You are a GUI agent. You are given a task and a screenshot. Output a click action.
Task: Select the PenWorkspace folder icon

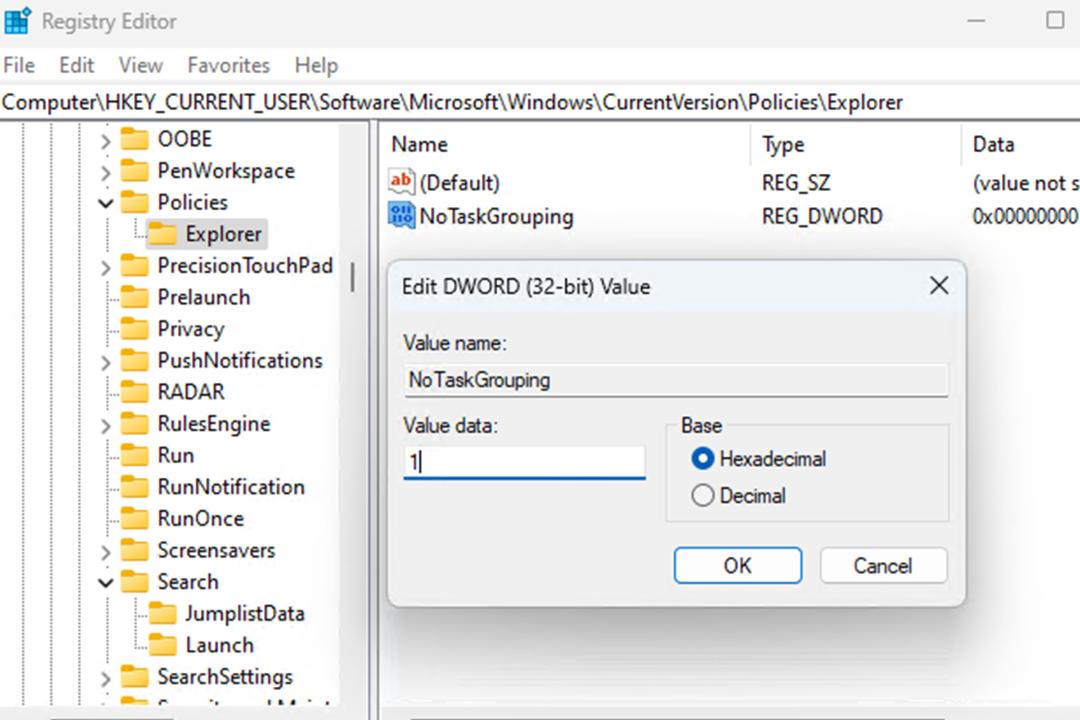pyautogui.click(x=135, y=171)
